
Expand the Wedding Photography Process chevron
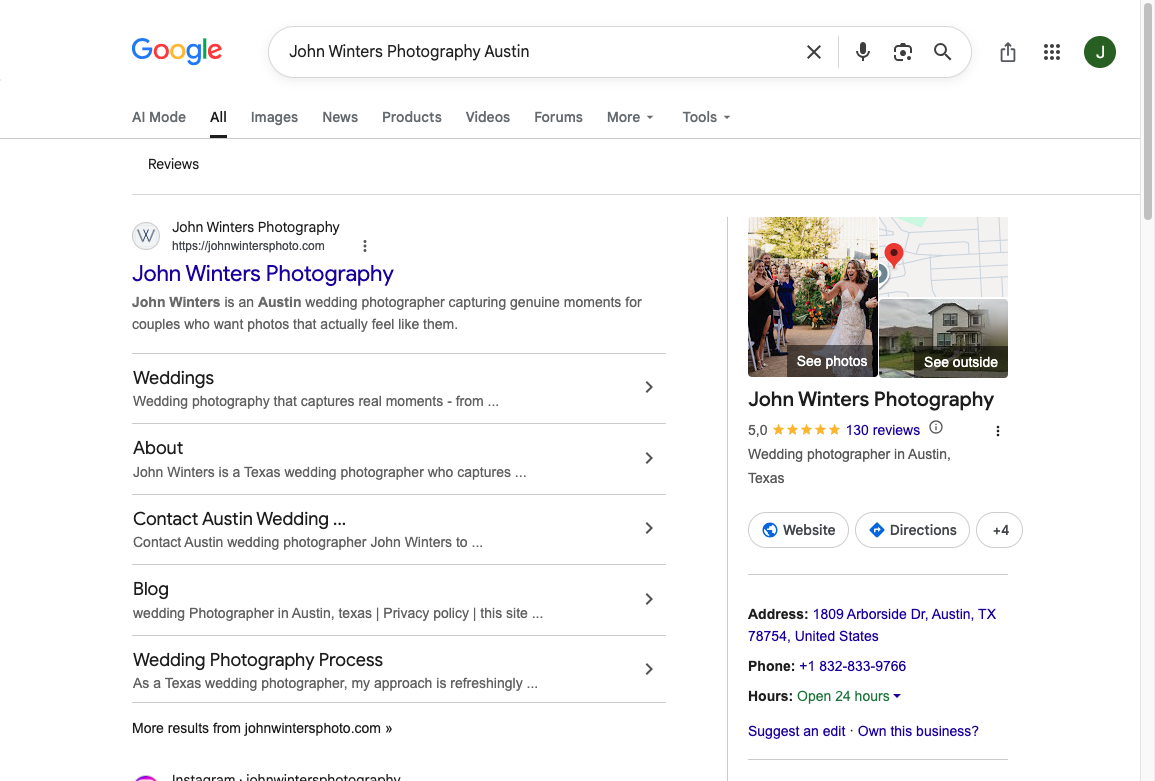[x=649, y=669]
